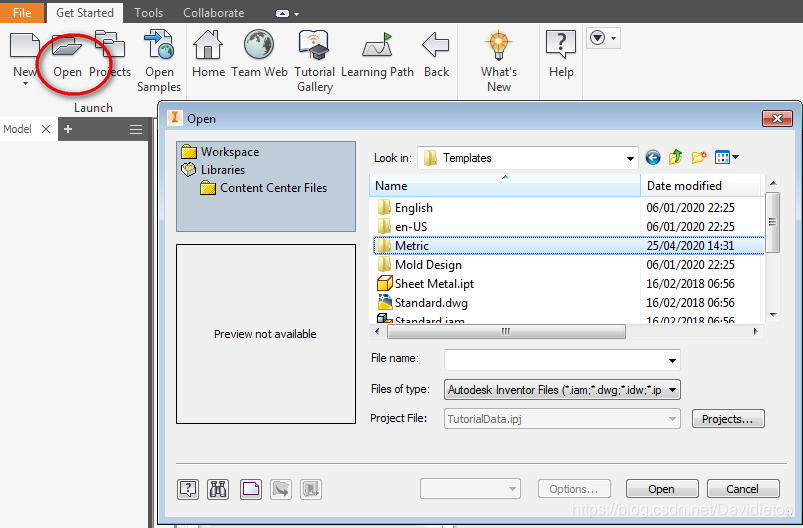Click the purple-outlined icon beside binoculars
Image resolution: width=803 pixels, height=528 pixels.
[250, 489]
